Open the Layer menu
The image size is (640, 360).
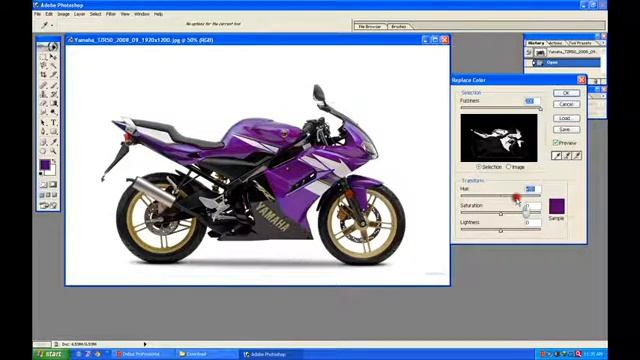coord(80,14)
